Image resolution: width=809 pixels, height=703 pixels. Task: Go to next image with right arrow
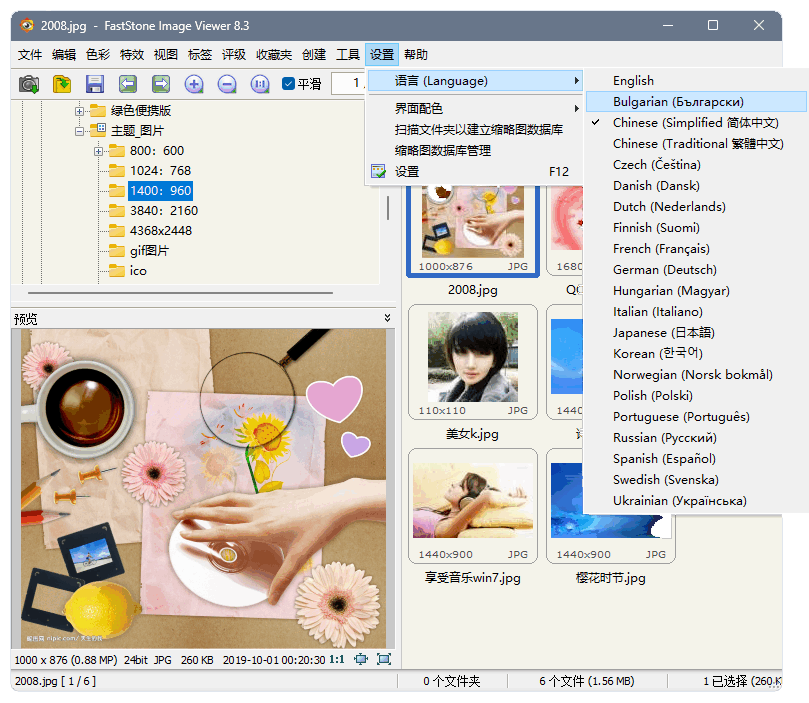161,84
